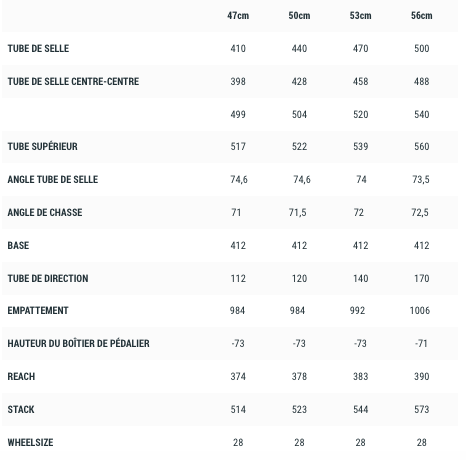
Task: Select the EMPATTEMENT row label
Action: 38,311
